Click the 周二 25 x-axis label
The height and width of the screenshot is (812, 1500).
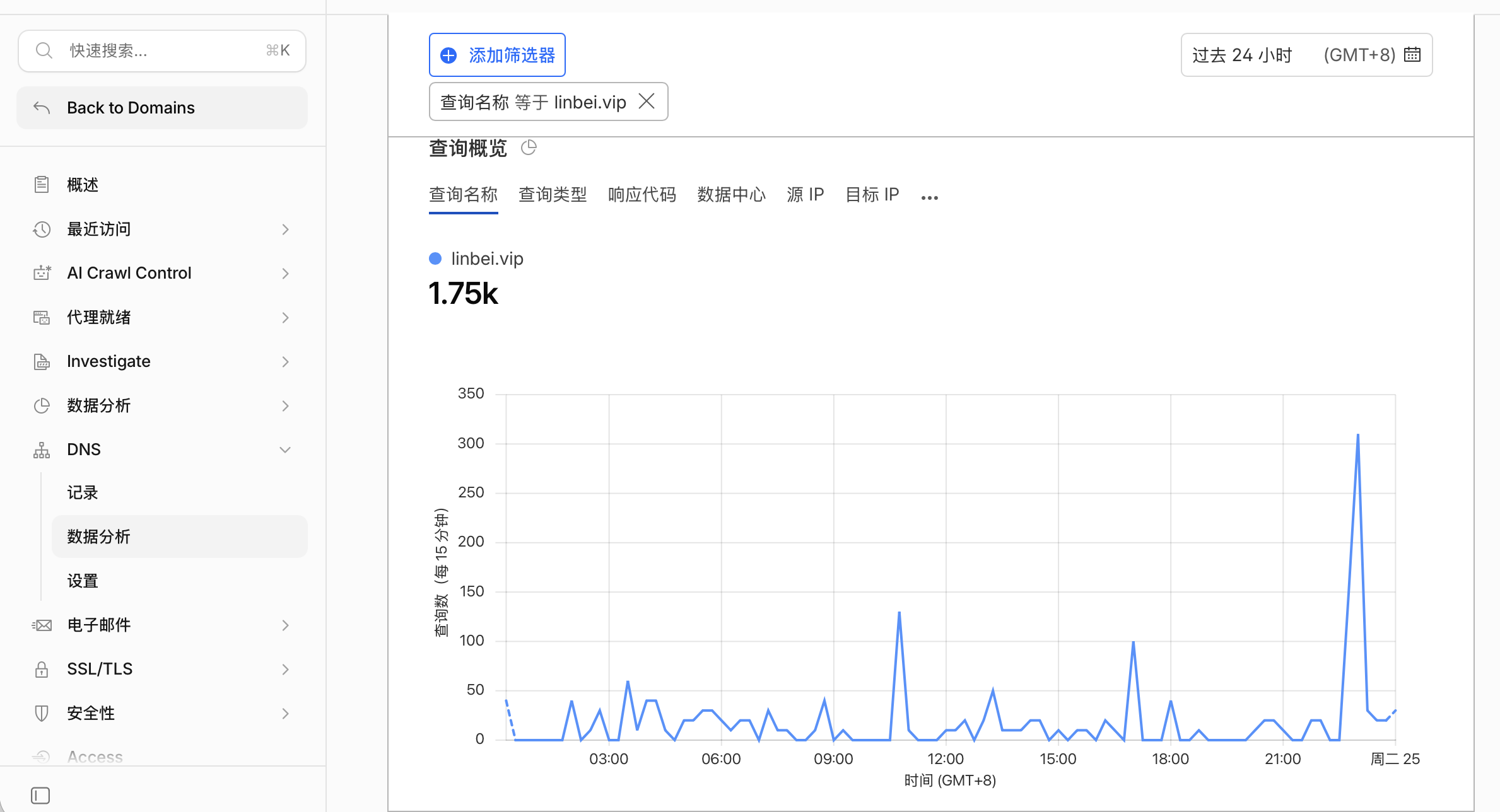[x=1395, y=759]
